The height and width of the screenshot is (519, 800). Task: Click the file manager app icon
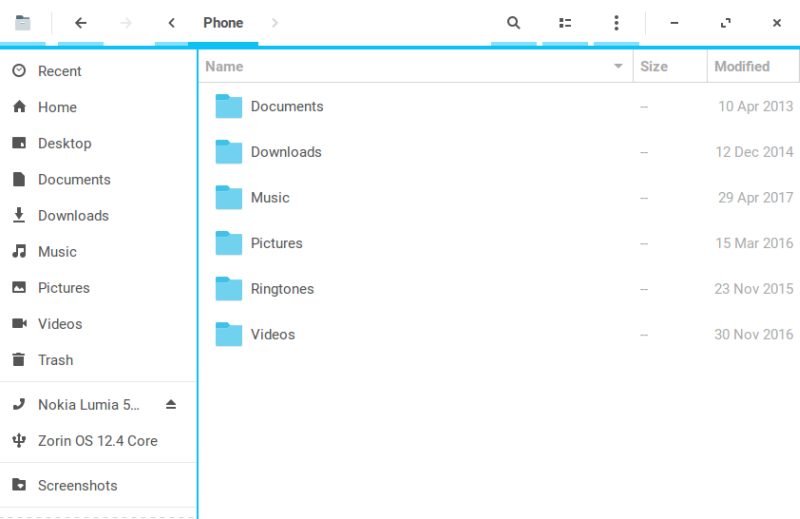(22, 22)
